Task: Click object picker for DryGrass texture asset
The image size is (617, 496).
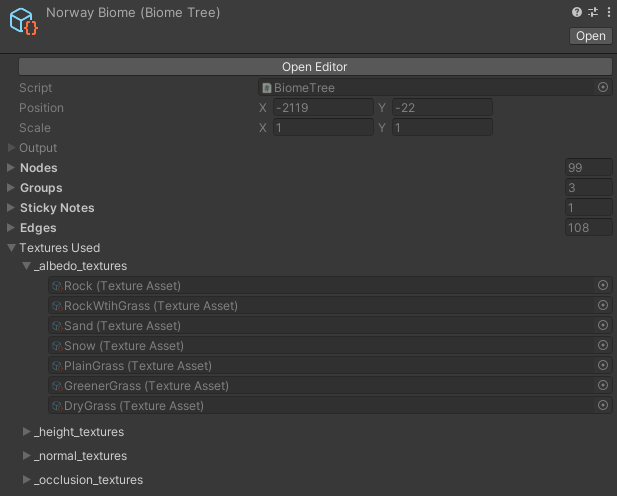Action: coord(602,405)
